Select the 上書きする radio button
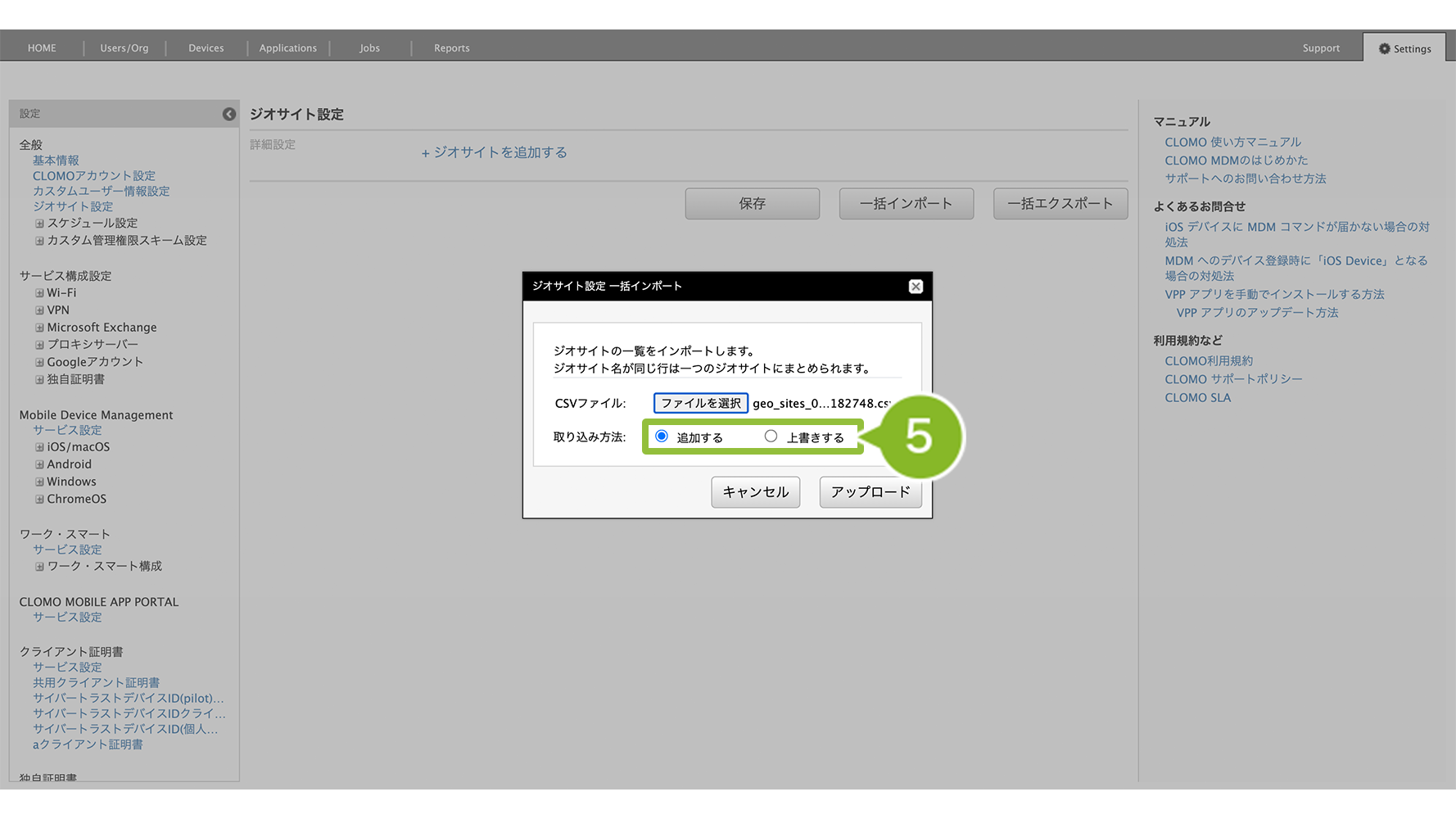The image size is (1456, 819). pos(771,437)
